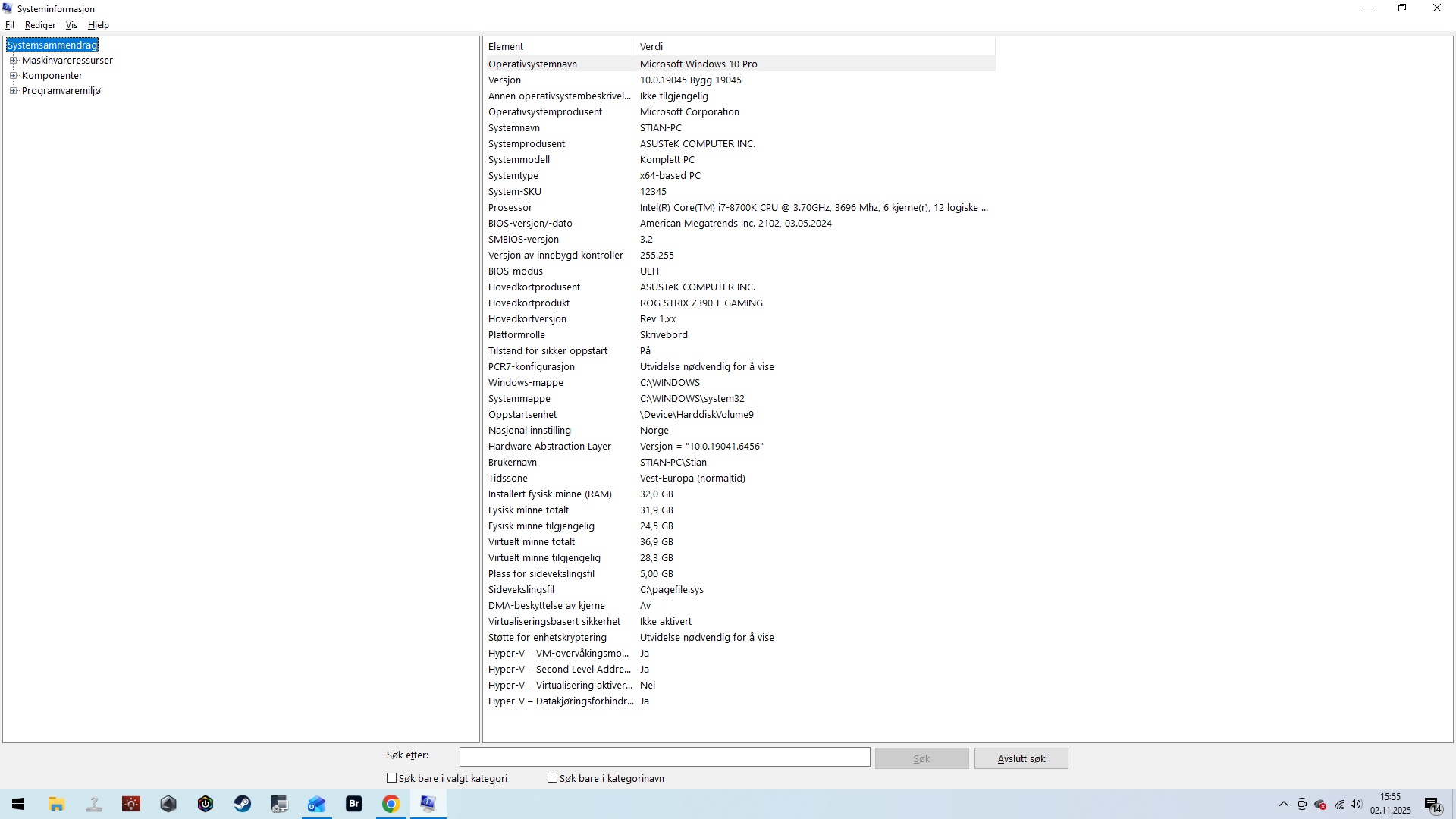Image resolution: width=1456 pixels, height=819 pixels.
Task: Enable 'Søk bare i kategorinavn' checkbox
Action: tap(552, 778)
